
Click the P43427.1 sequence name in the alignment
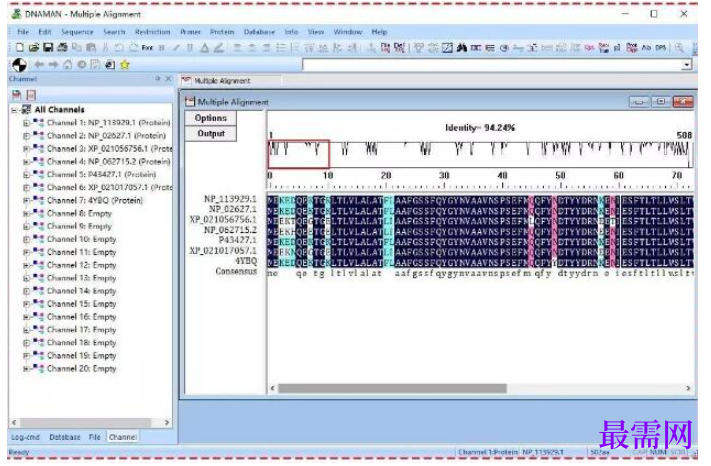pyautogui.click(x=238, y=240)
